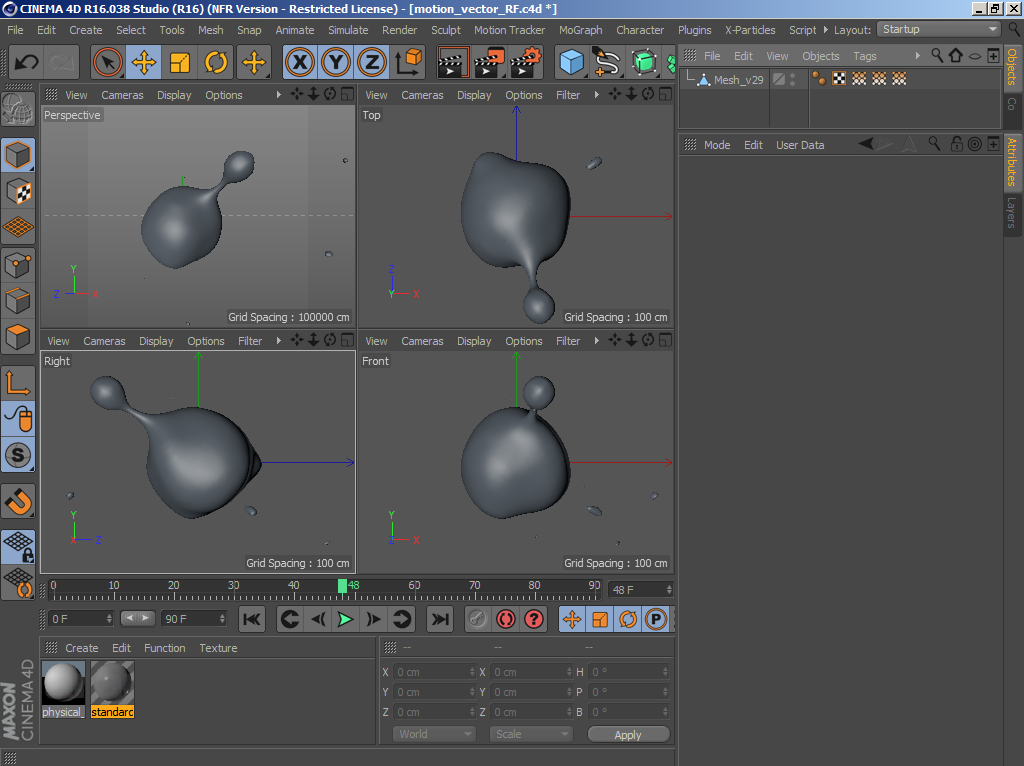This screenshot has height=766, width=1024.
Task: Switch to the Layers side tab
Action: (1012, 212)
